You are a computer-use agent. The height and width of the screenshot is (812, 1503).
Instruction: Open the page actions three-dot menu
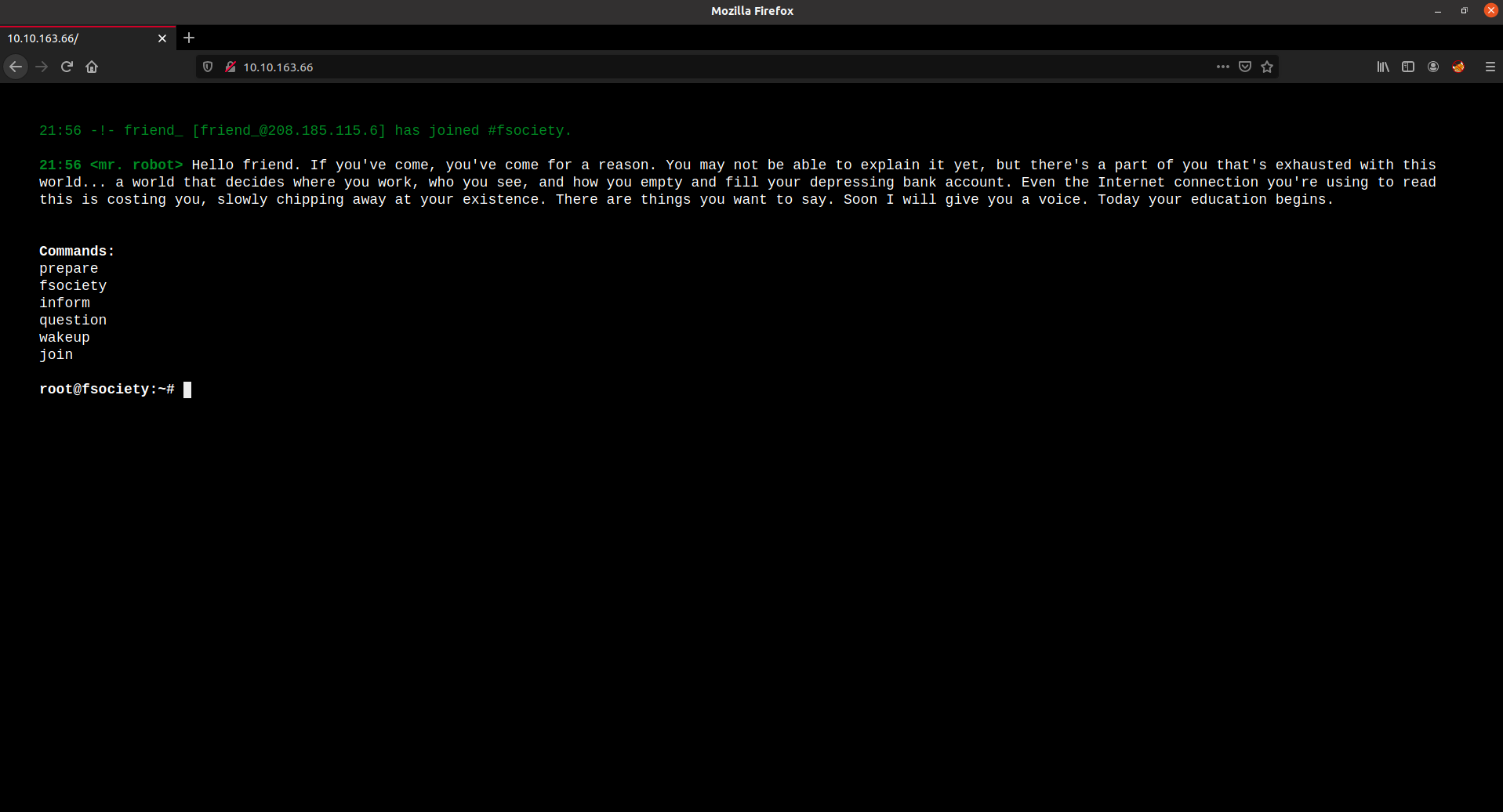[x=1222, y=67]
